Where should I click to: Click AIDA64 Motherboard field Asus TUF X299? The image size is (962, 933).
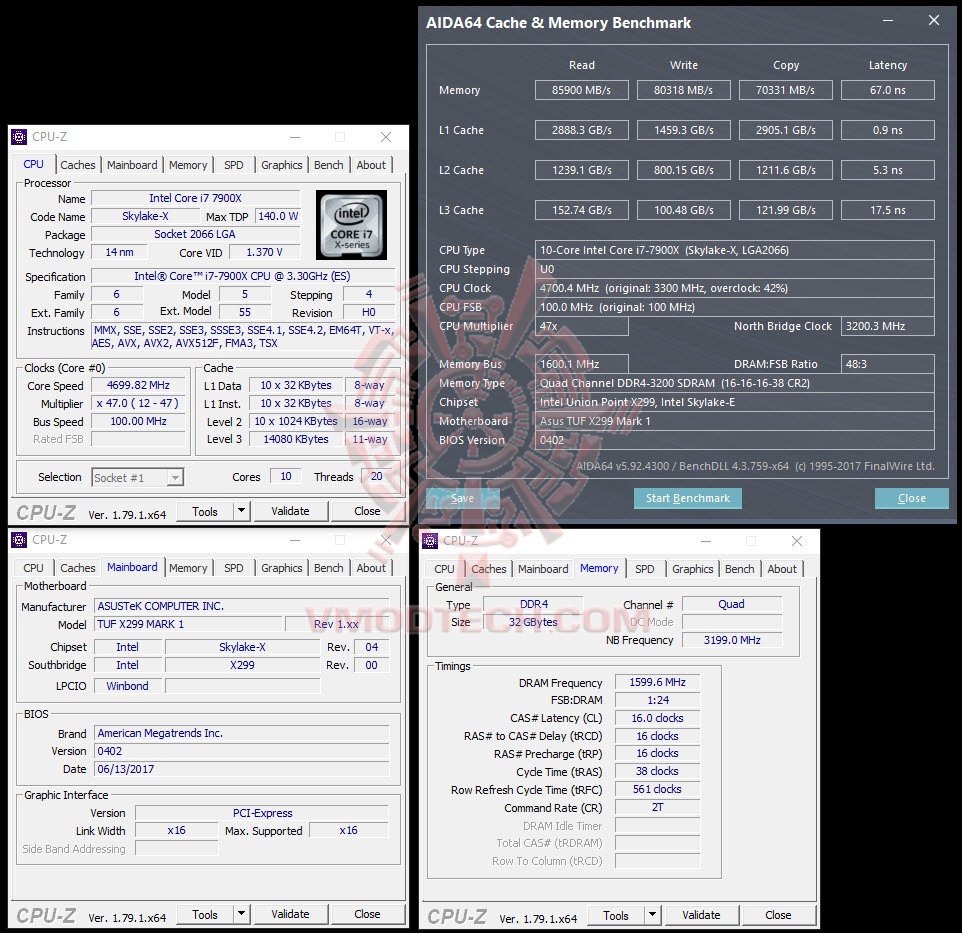[734, 421]
